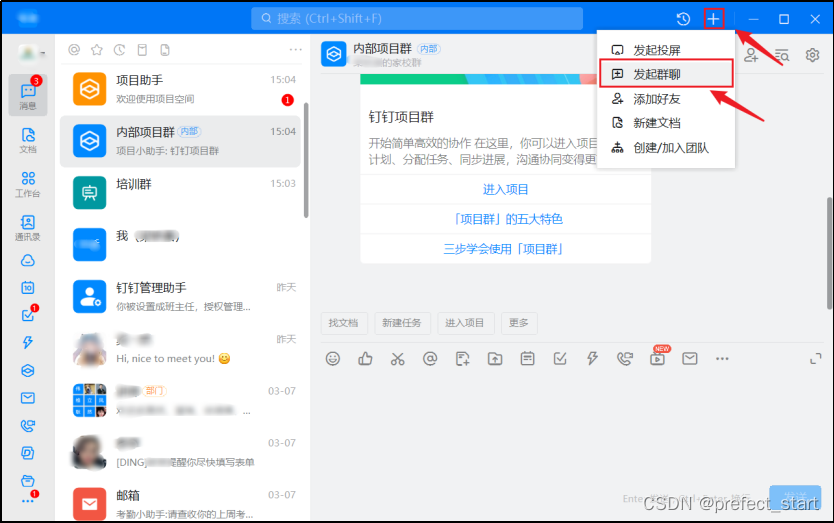Open 项目助手 conversation
This screenshot has width=834, height=523.
pyautogui.click(x=180, y=89)
